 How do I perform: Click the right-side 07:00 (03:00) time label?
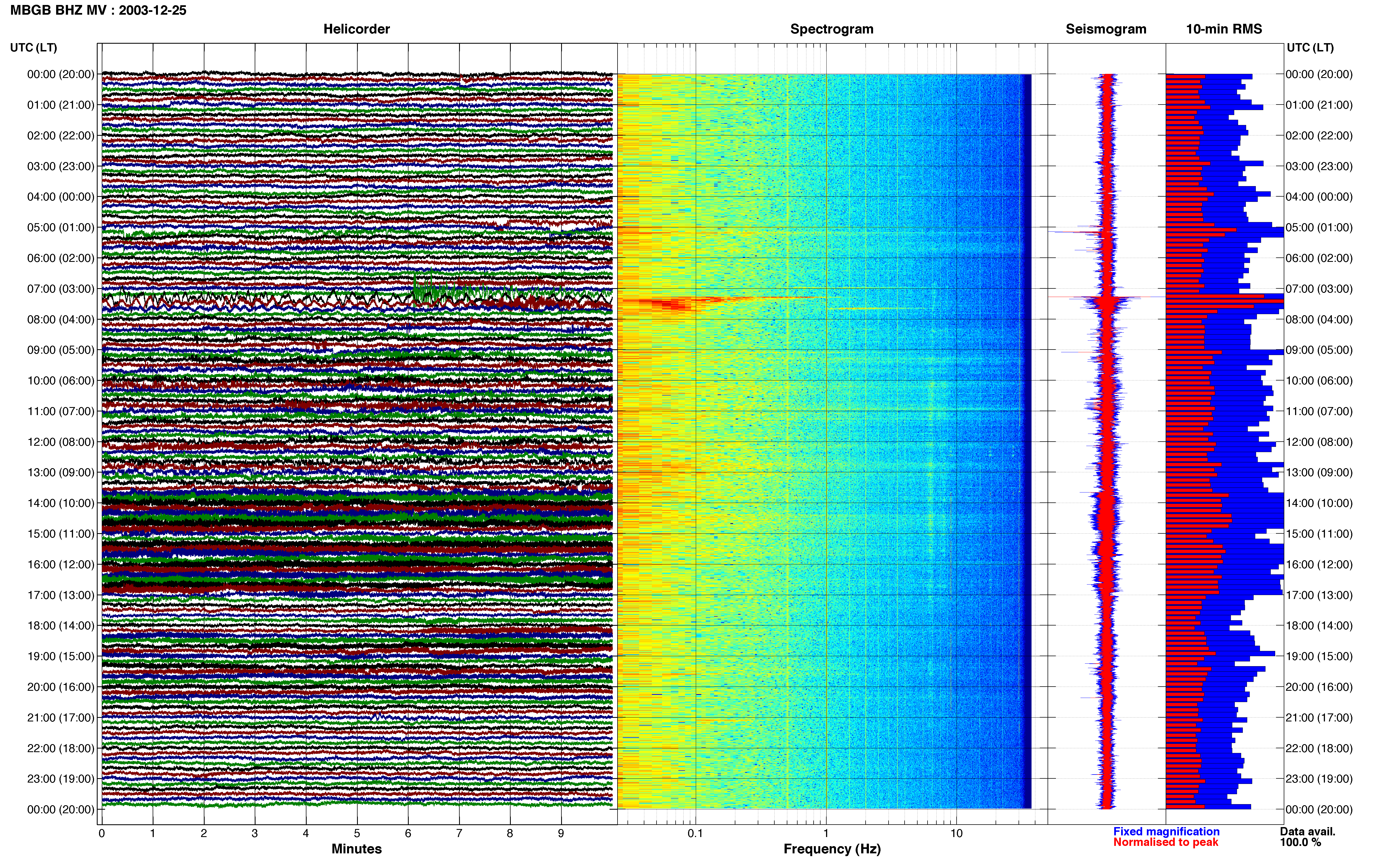(1319, 289)
